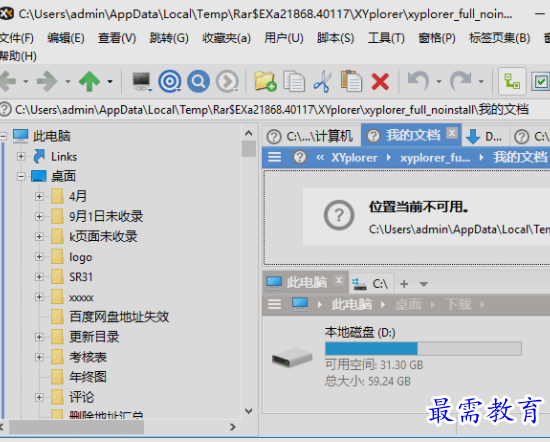Viewport: 550px width, 442px height.
Task: Click 桌面 breadcrumb in lower pane
Action: tap(408, 304)
